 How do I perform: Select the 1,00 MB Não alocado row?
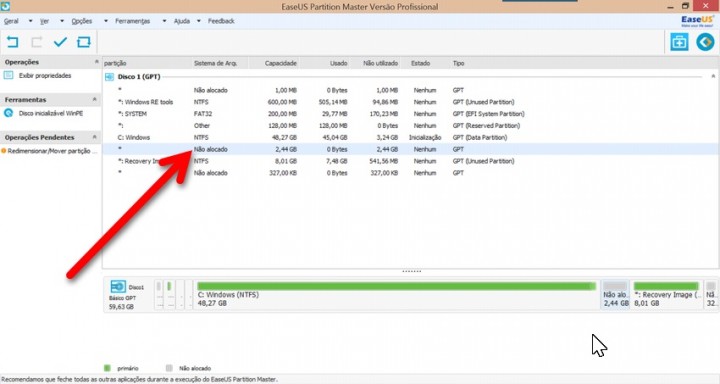tap(410, 90)
